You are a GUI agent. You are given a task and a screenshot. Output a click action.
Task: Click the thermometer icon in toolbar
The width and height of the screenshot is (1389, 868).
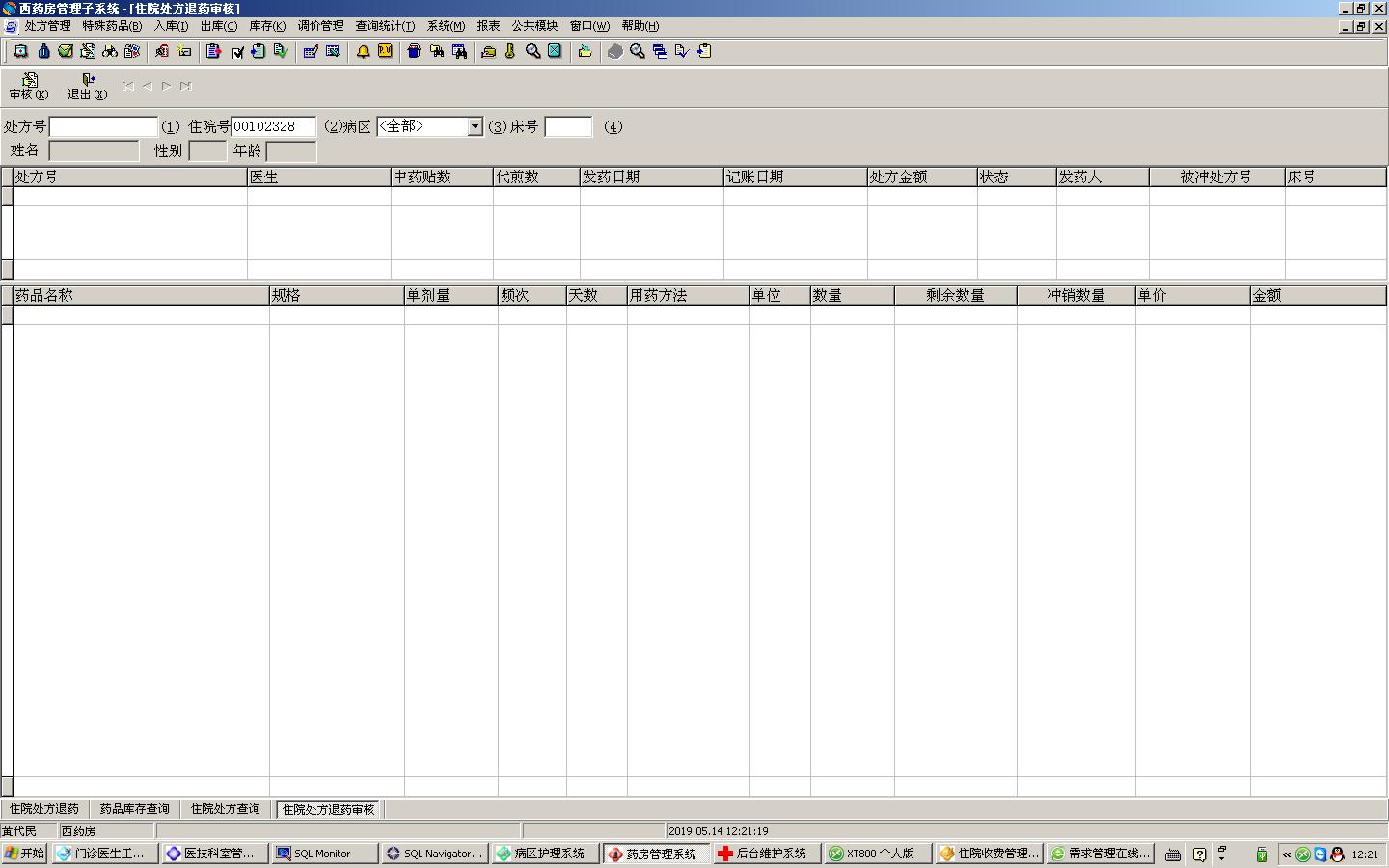point(510,51)
